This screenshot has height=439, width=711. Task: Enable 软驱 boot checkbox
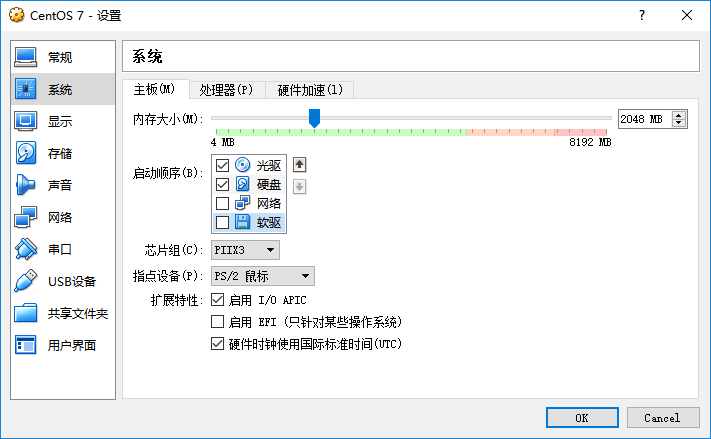tap(222, 222)
